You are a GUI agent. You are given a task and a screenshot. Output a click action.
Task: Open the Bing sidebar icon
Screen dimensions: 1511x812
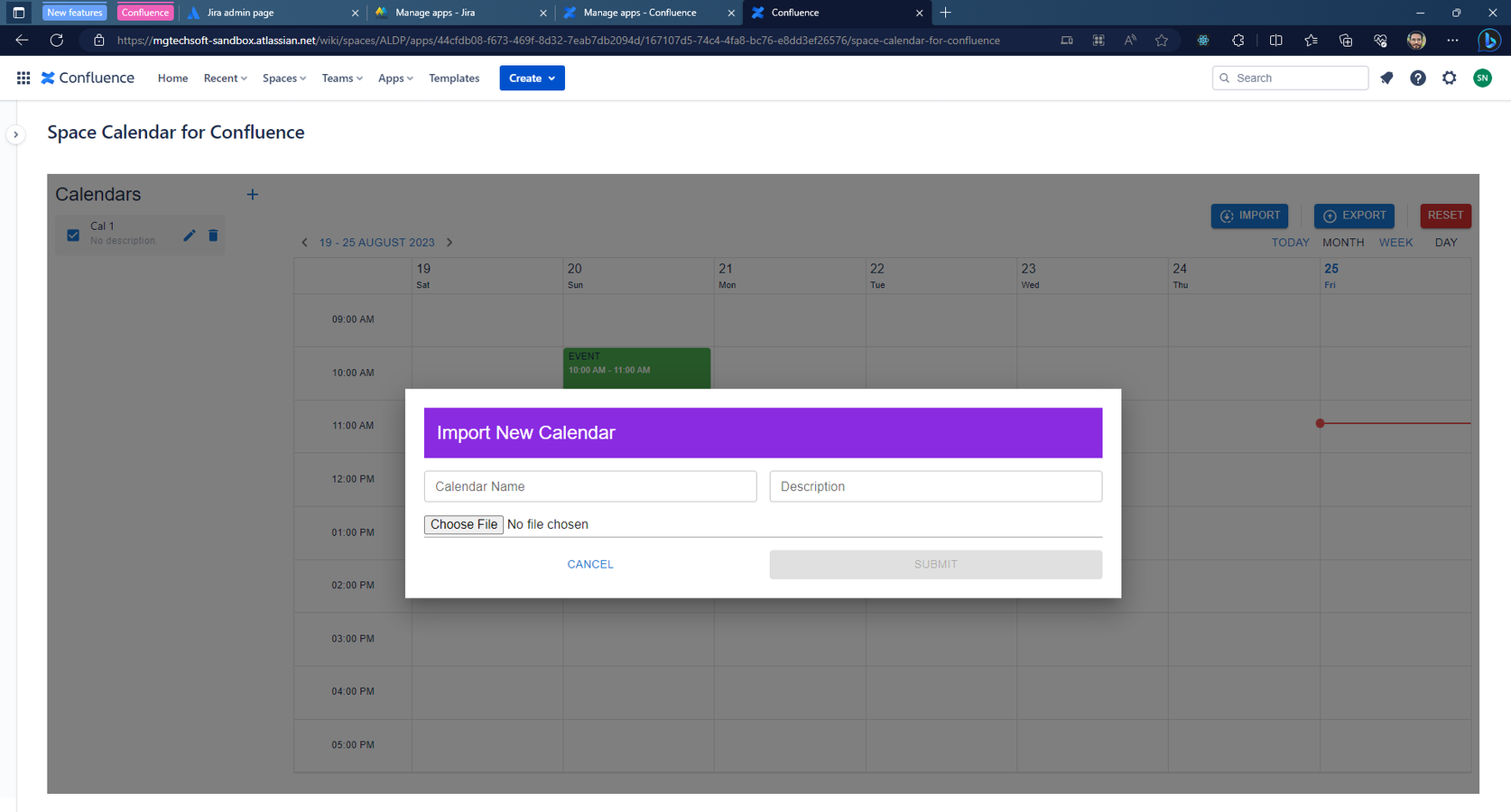pyautogui.click(x=1489, y=41)
